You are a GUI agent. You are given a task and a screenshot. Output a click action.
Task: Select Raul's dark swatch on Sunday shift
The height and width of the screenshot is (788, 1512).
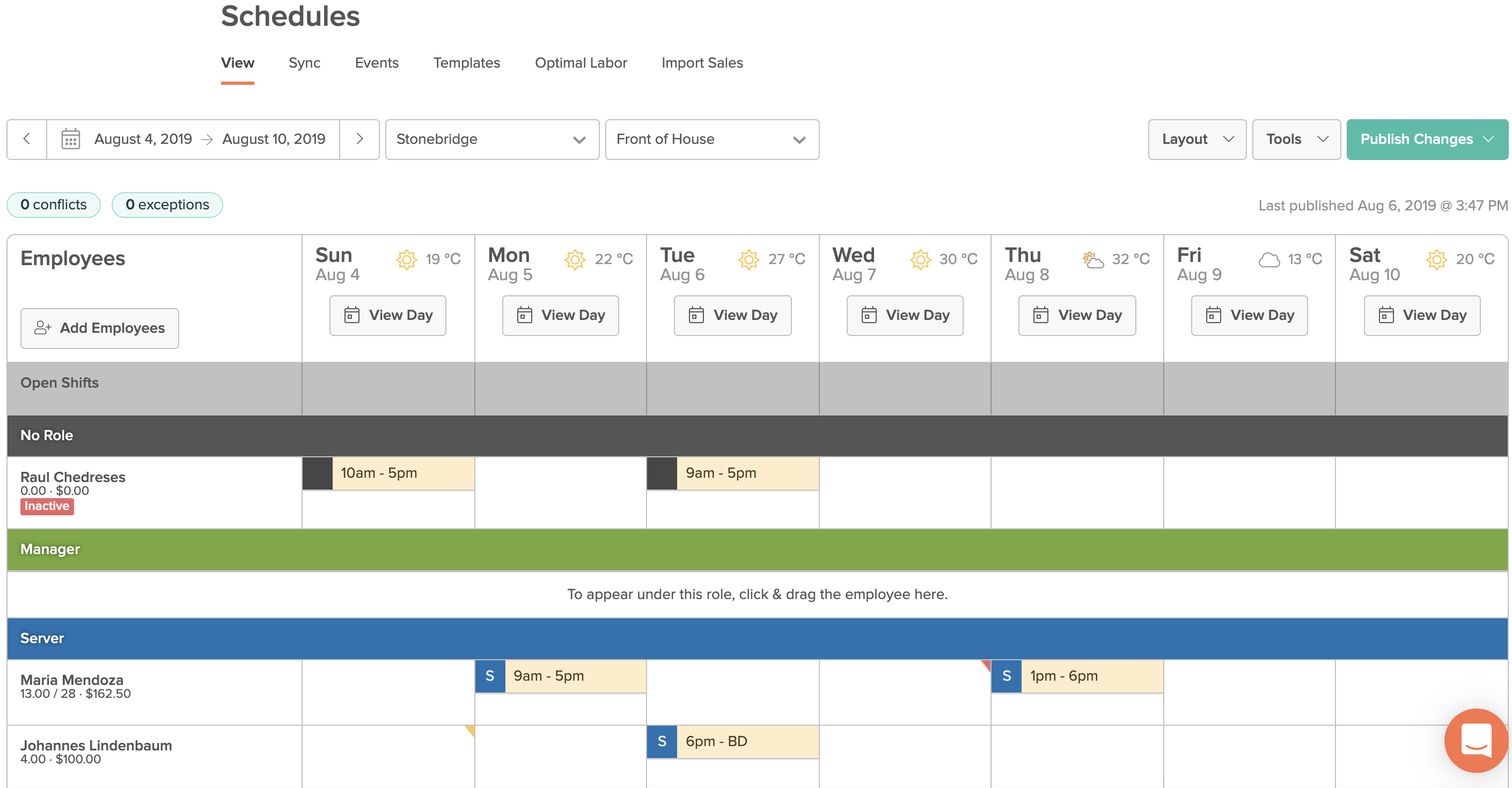click(x=318, y=473)
